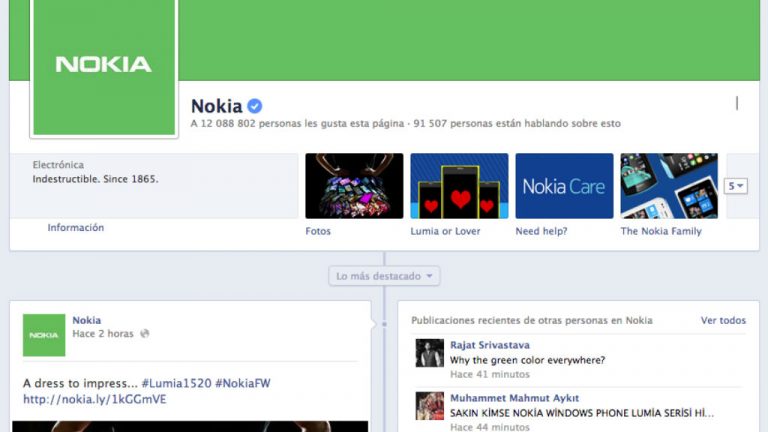Click 'Why the green color everywhere?' post text
Viewport: 768px width, 432px height.
528,360
